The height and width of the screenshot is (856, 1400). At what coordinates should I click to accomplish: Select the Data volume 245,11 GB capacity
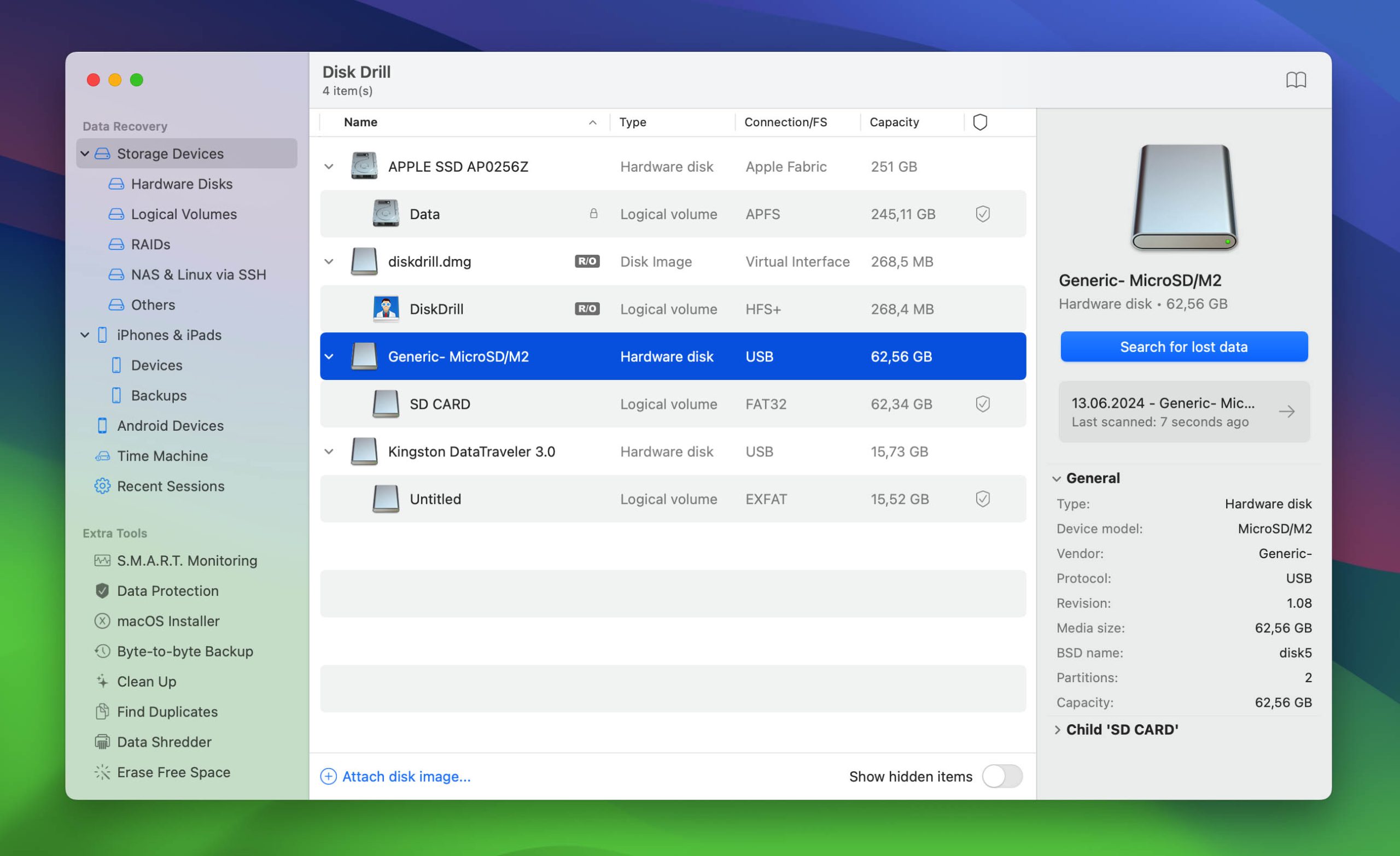coord(903,214)
